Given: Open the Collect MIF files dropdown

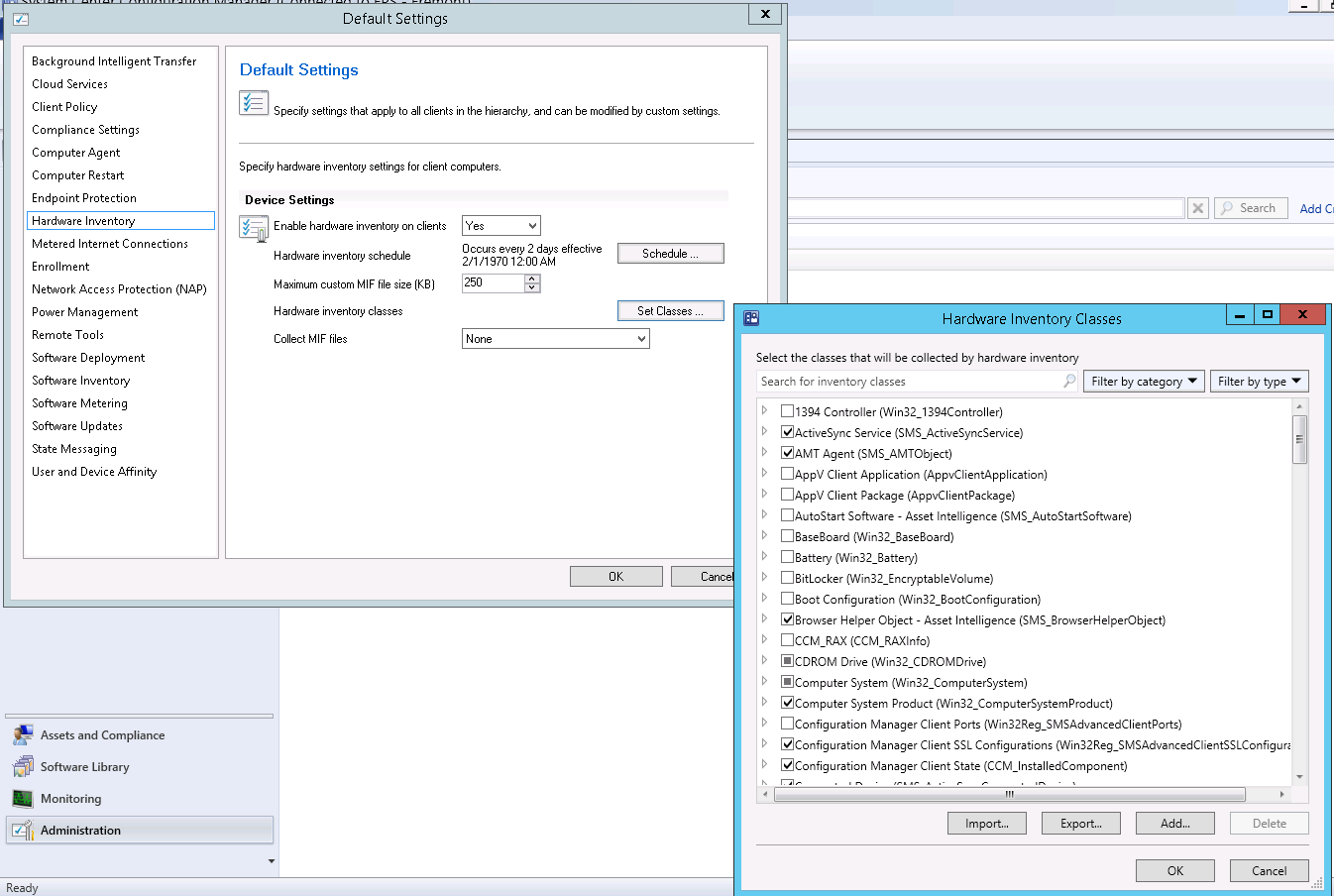Looking at the screenshot, I should (x=556, y=339).
